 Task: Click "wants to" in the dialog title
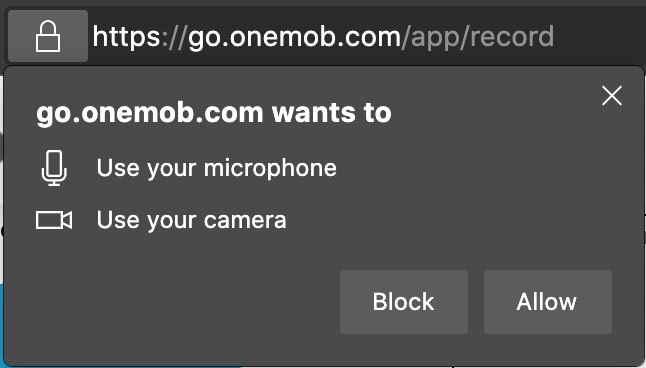click(x=332, y=113)
